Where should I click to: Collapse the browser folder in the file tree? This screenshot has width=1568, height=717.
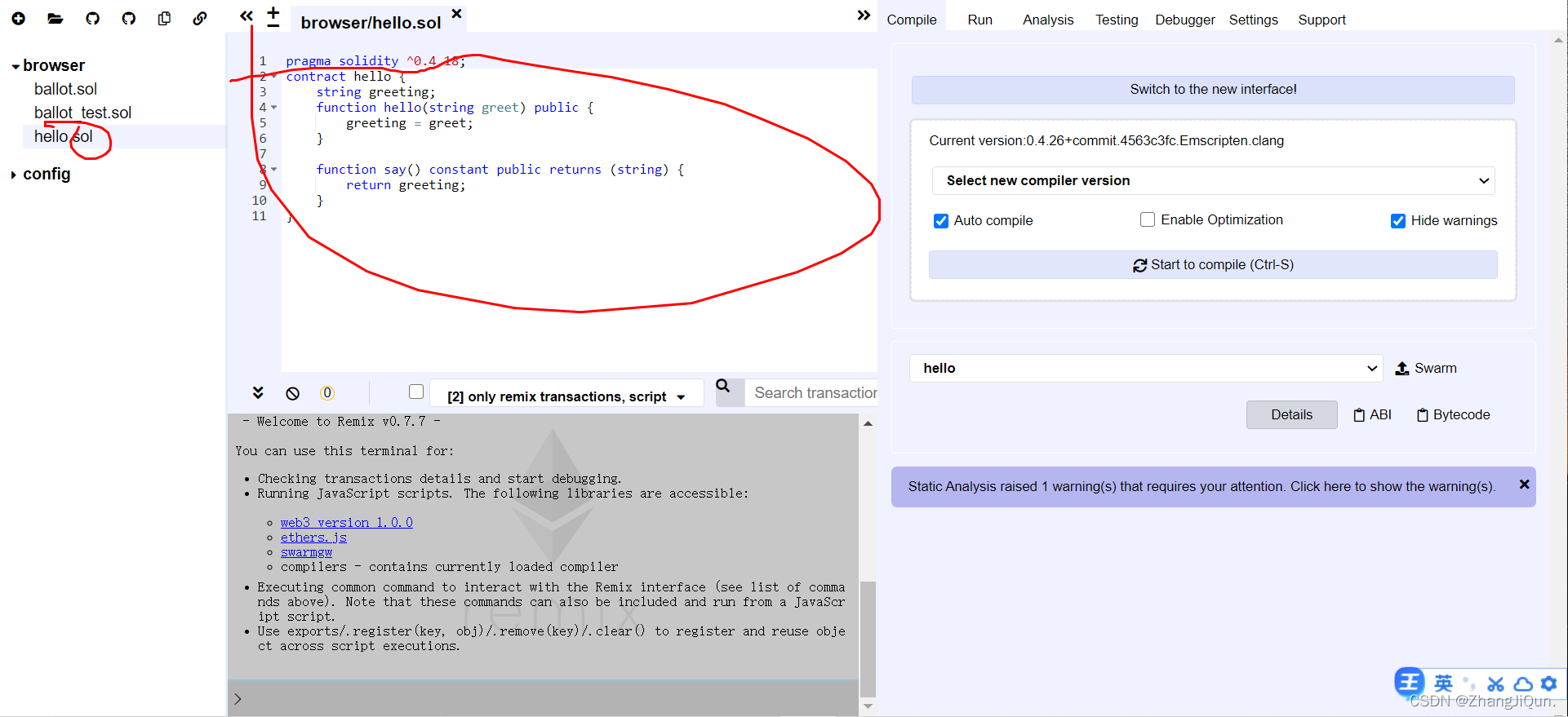click(16, 66)
